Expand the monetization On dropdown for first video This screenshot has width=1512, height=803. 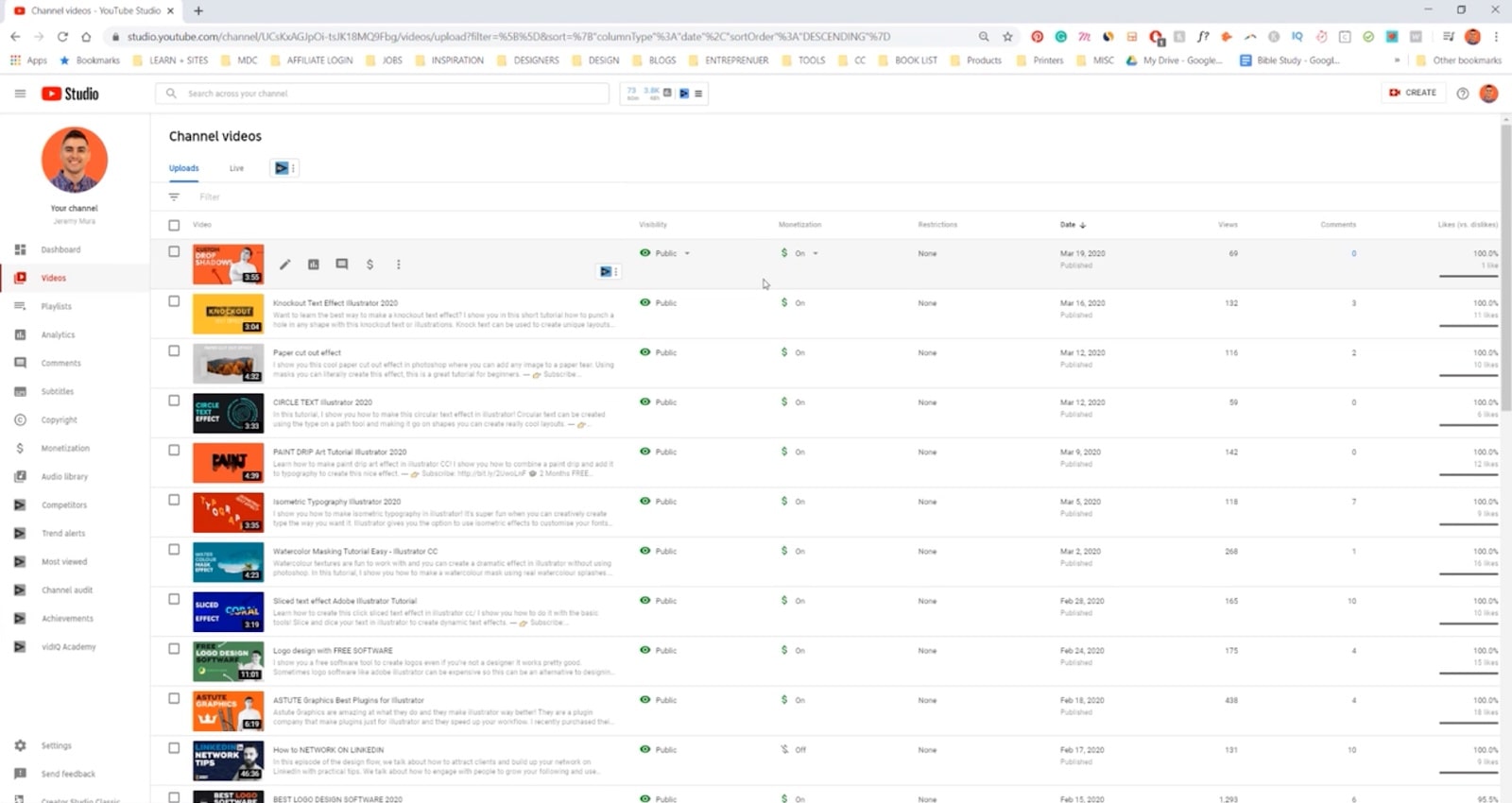pyautogui.click(x=815, y=253)
